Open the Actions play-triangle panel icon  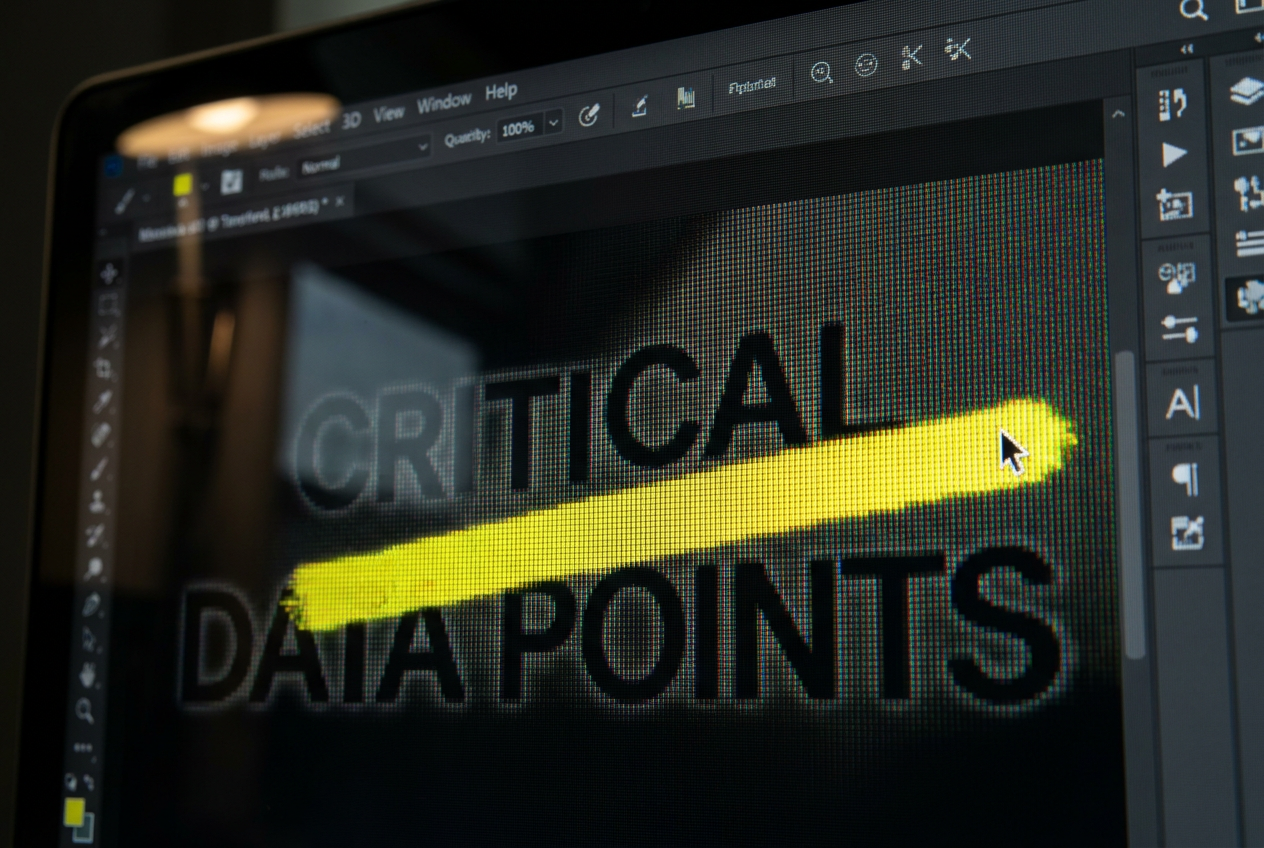click(x=1174, y=155)
